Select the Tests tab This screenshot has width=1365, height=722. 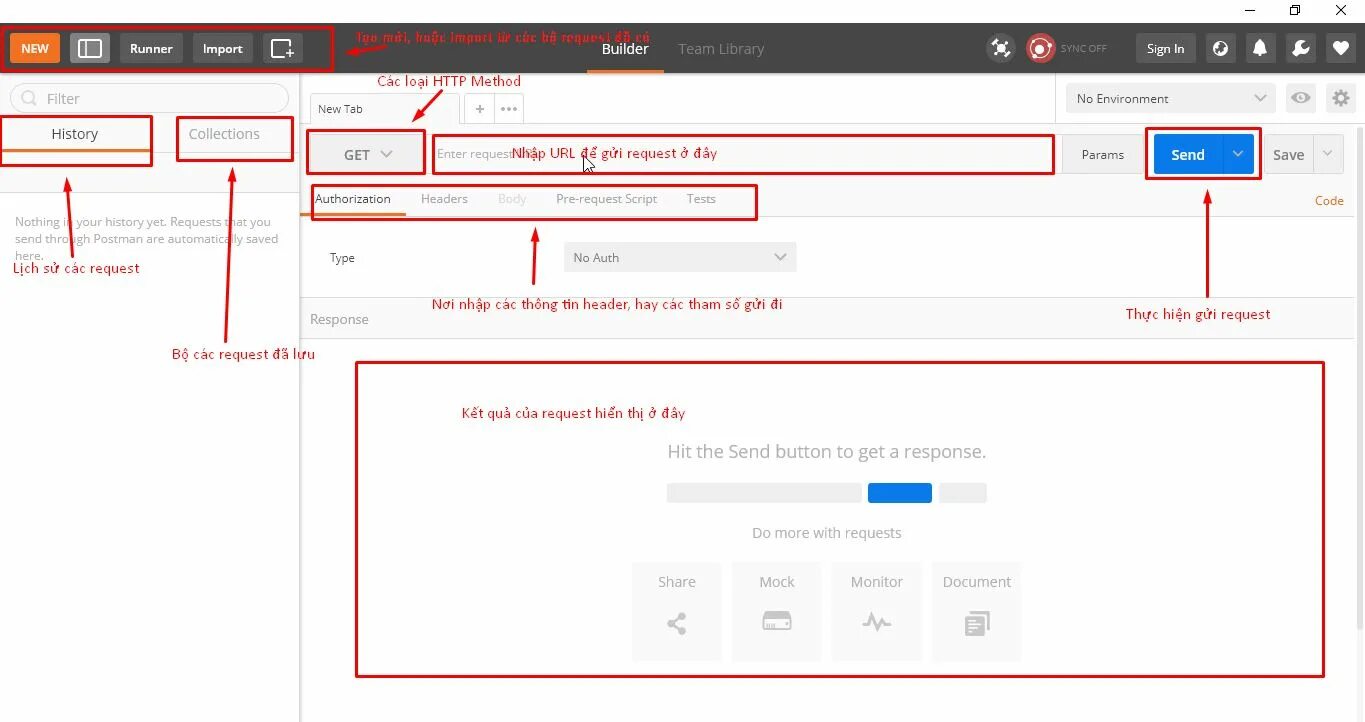click(x=701, y=199)
